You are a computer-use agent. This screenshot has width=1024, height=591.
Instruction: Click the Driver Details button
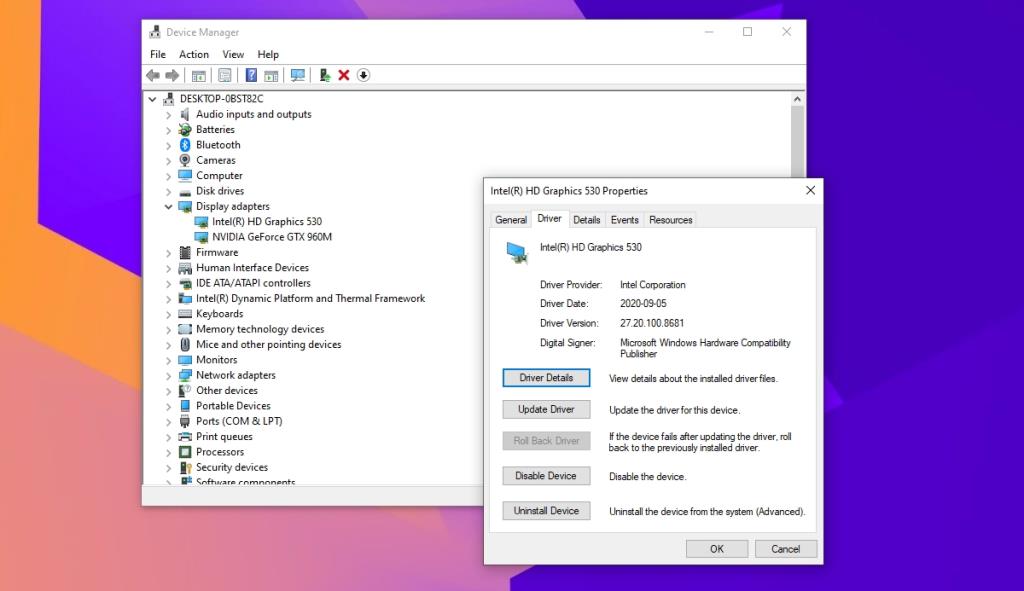546,377
